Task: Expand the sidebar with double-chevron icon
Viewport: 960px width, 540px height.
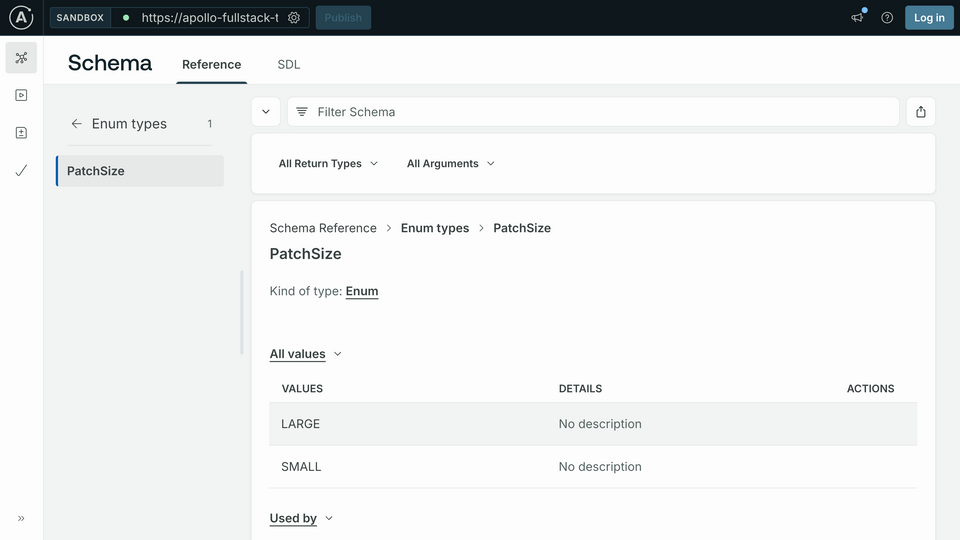Action: coord(21,519)
